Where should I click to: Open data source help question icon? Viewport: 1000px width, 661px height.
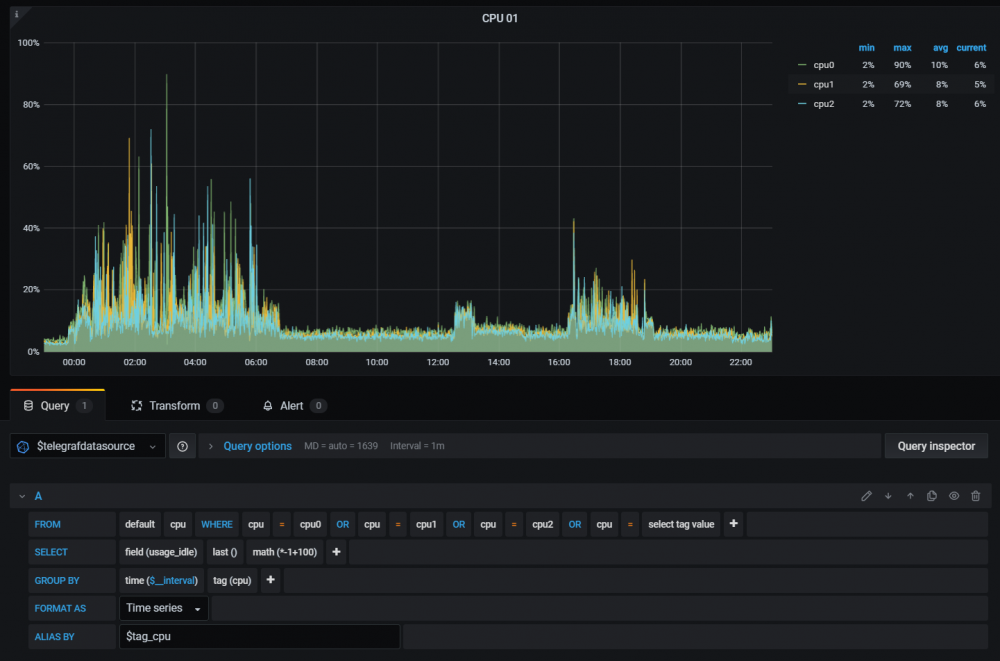(x=182, y=446)
